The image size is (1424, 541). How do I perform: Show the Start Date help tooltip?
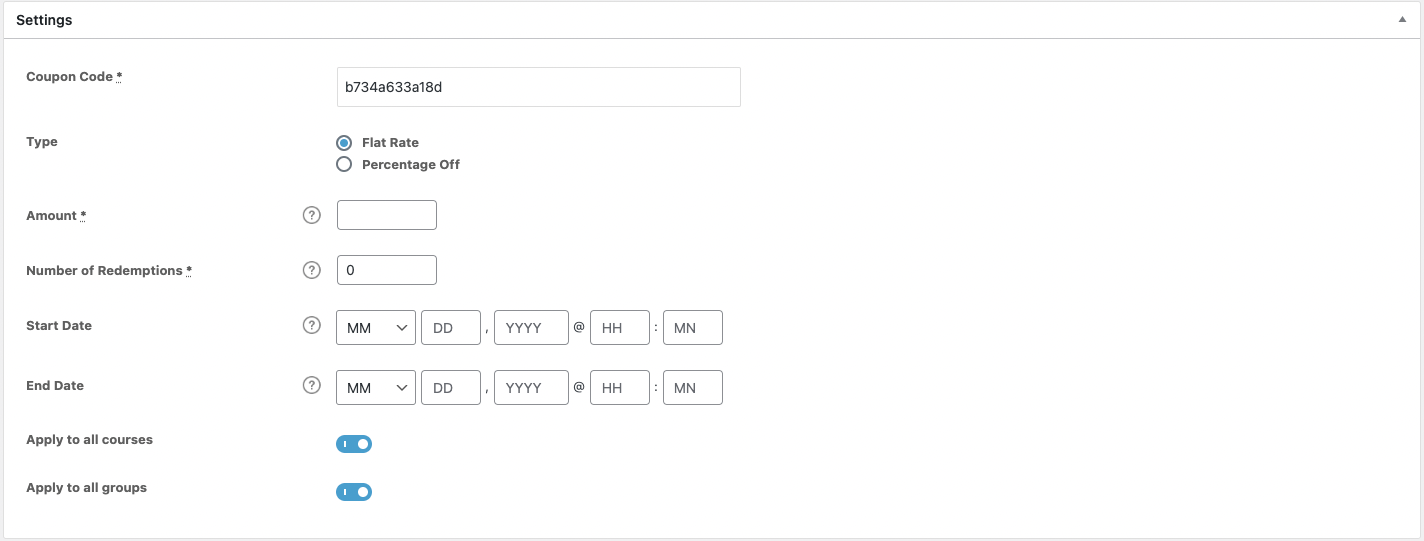pyautogui.click(x=312, y=325)
